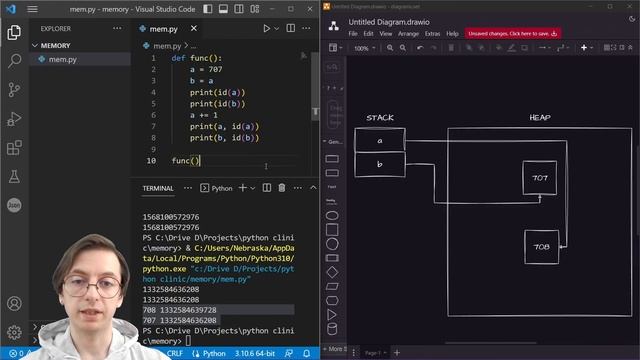Open draw.io insert plus menu
640x360 pixels.
coord(586,48)
